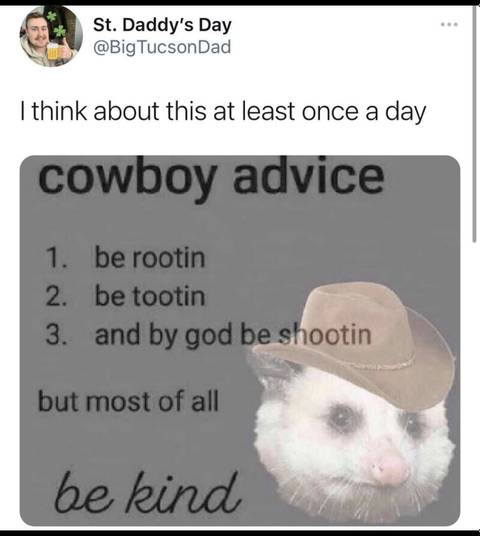
Task: Click the tweet text about thinking once a day
Action: pos(223,112)
